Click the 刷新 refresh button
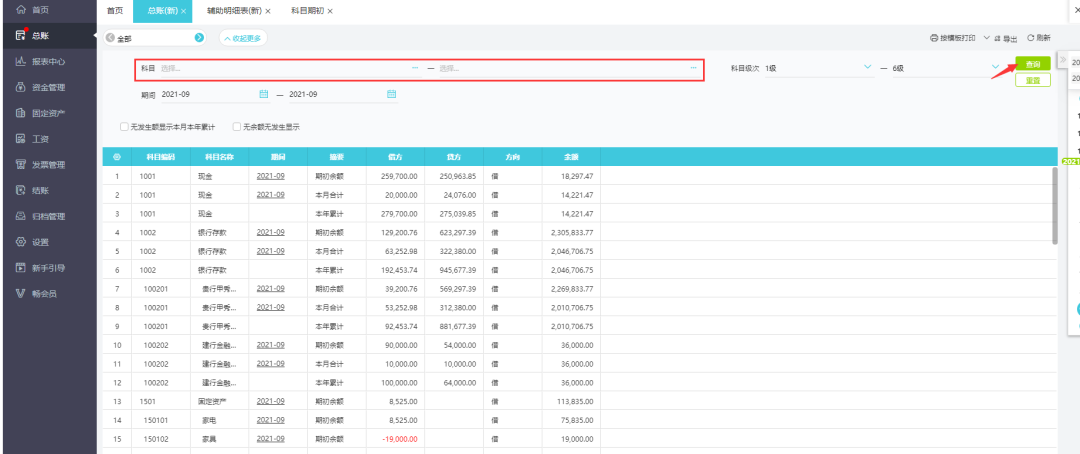Screen dimensions: 1080x454 [1039, 38]
